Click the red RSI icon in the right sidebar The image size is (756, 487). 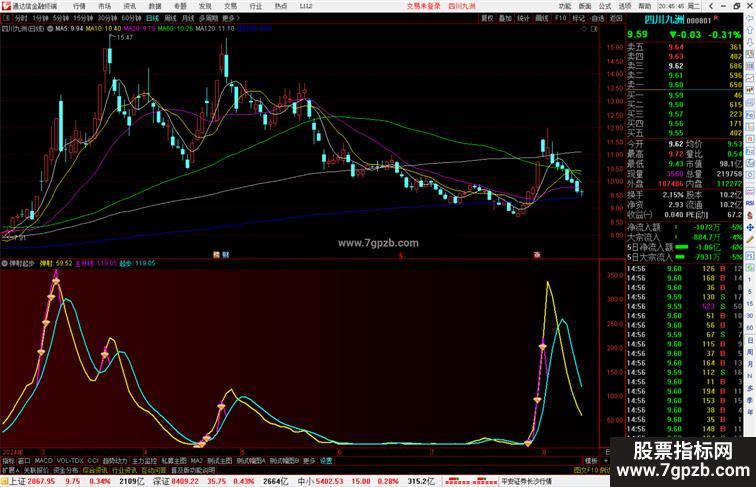tap(750, 204)
